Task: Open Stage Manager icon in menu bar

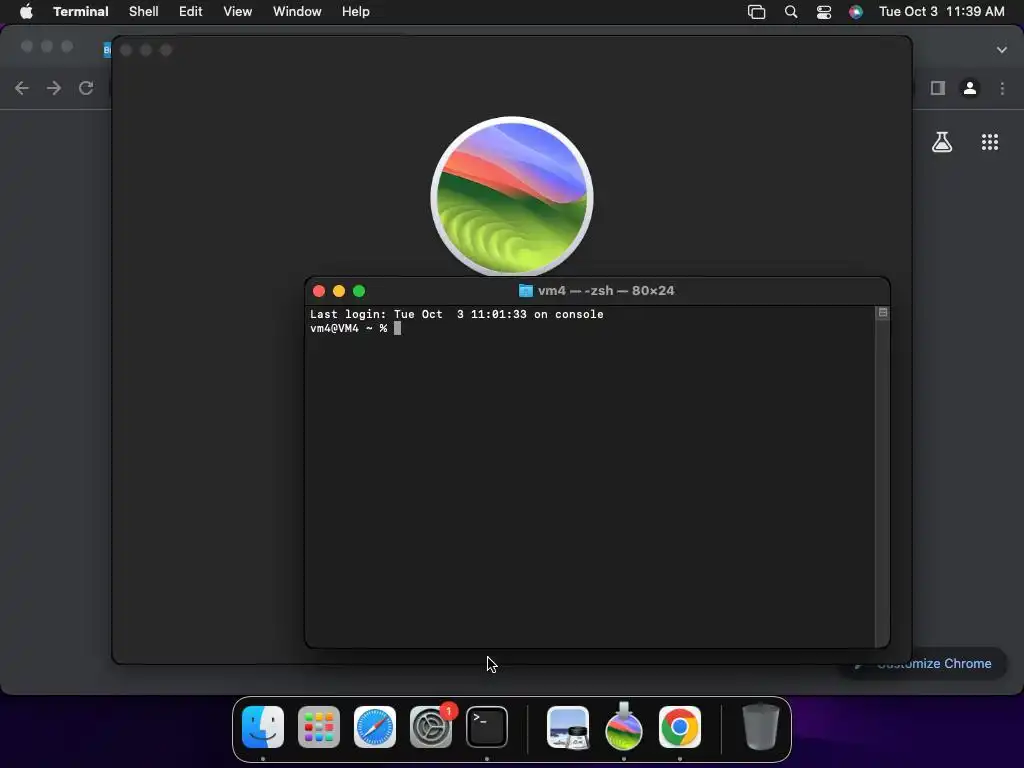Action: click(756, 12)
